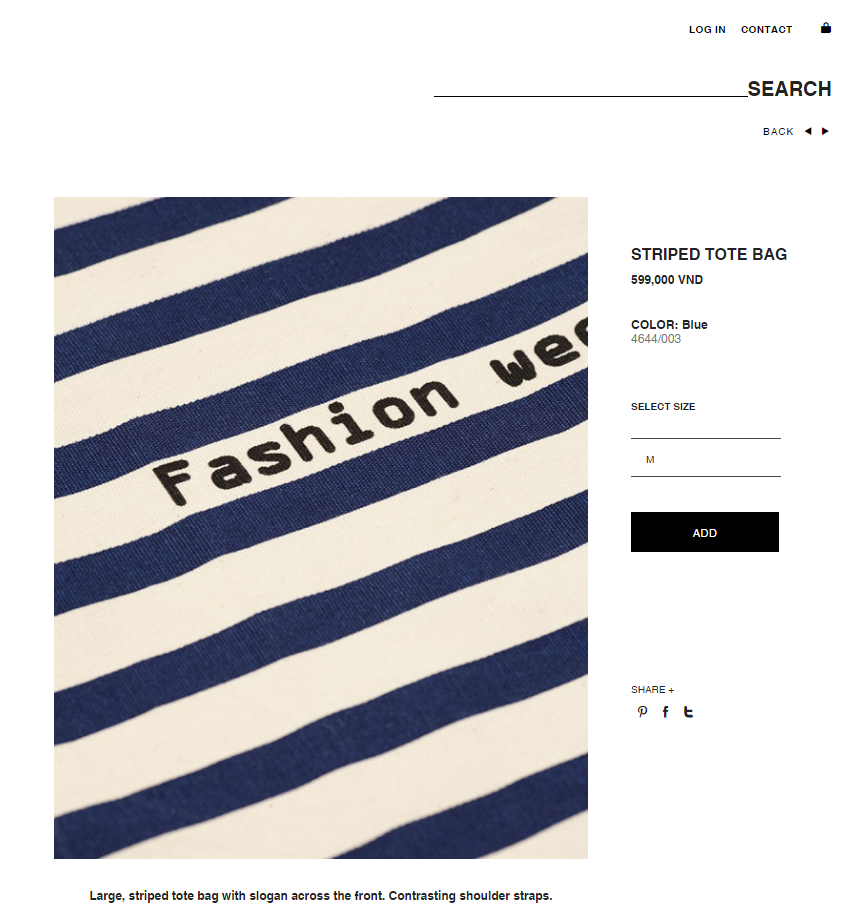This screenshot has height=919, width=853.
Task: Go to previous product with left arrow
Action: pyautogui.click(x=808, y=131)
